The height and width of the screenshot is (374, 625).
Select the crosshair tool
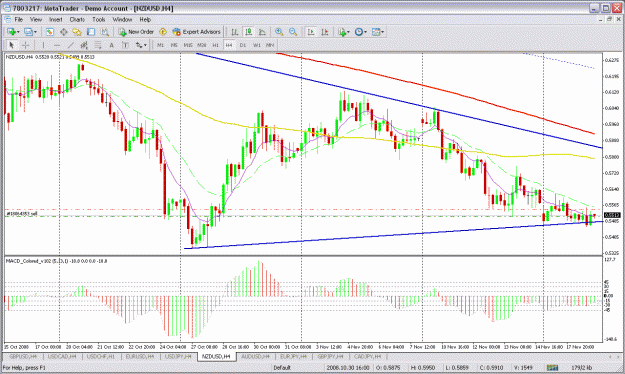click(x=26, y=45)
